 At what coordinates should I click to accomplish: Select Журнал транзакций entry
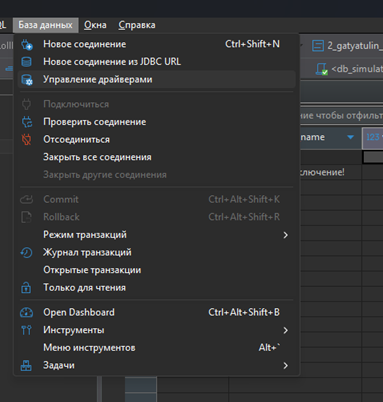click(157, 252)
